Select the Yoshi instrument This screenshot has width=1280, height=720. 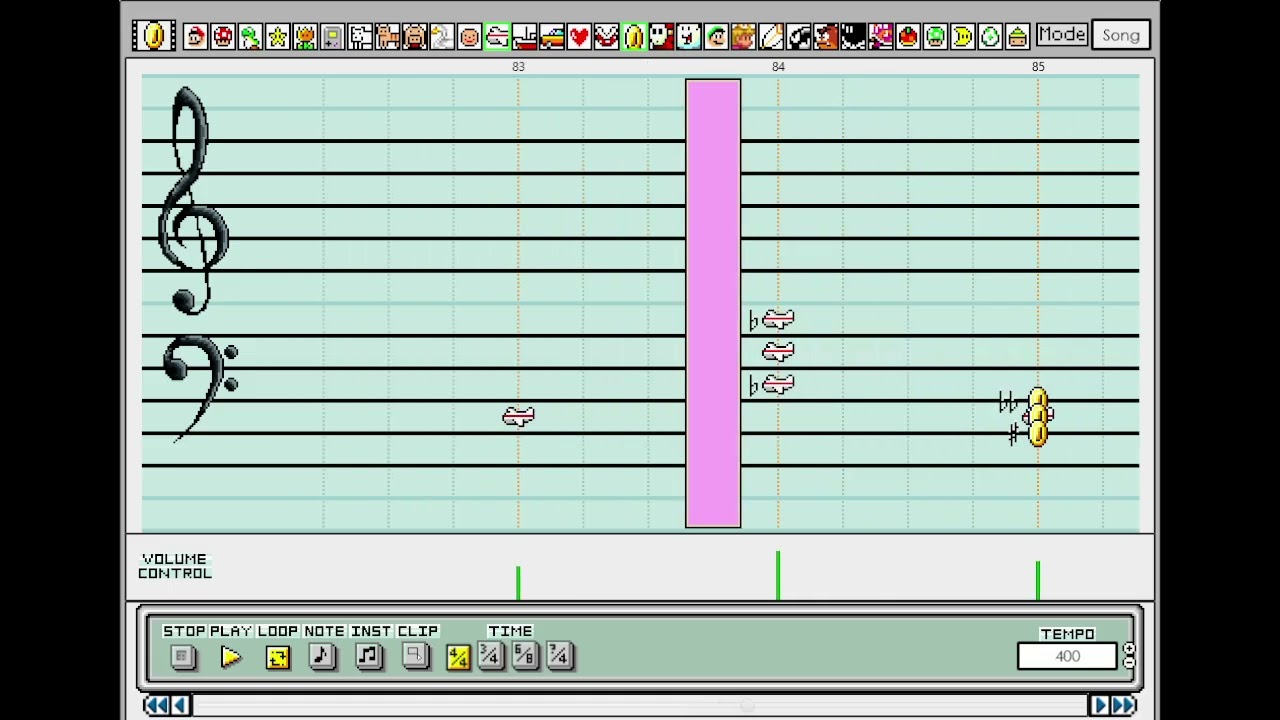(250, 37)
